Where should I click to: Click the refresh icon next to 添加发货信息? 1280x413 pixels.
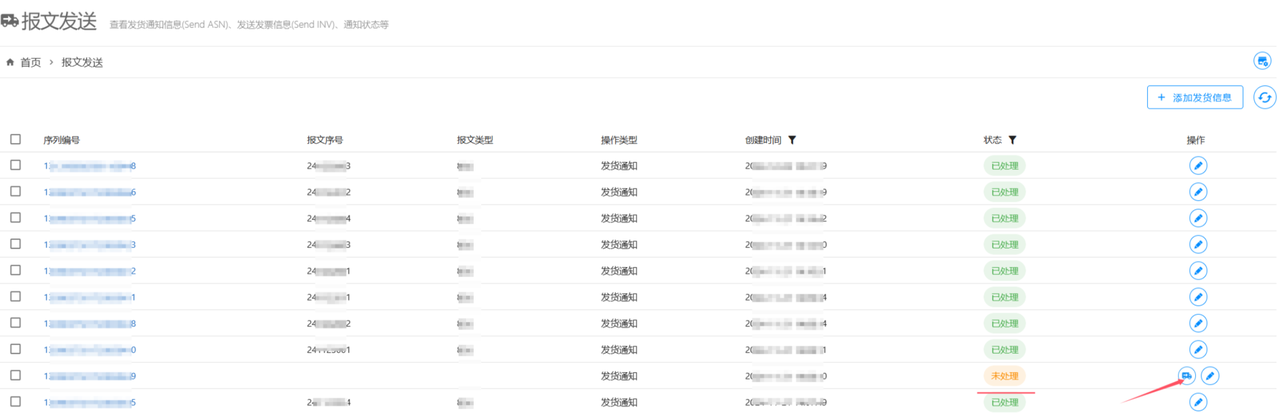(x=1265, y=97)
